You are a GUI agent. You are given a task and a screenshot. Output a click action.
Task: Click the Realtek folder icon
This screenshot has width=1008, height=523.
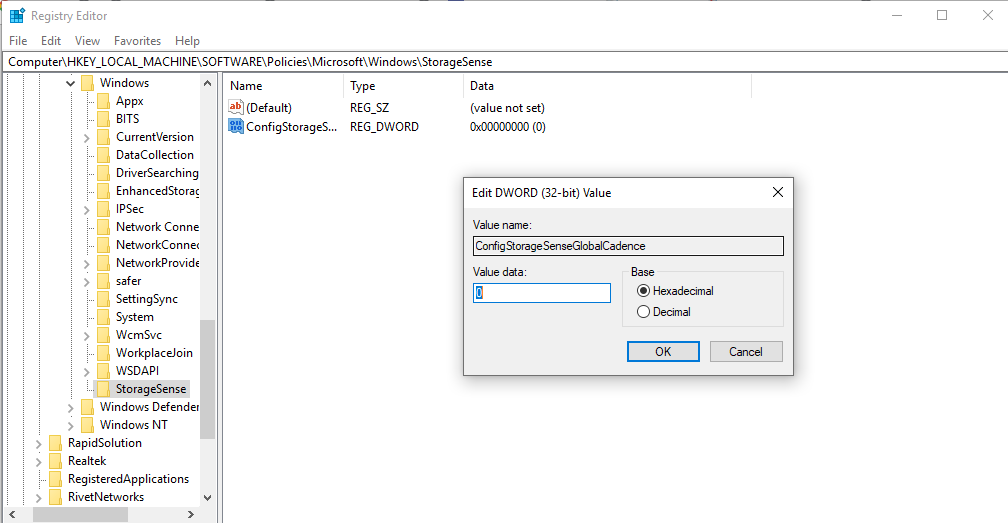(56, 461)
